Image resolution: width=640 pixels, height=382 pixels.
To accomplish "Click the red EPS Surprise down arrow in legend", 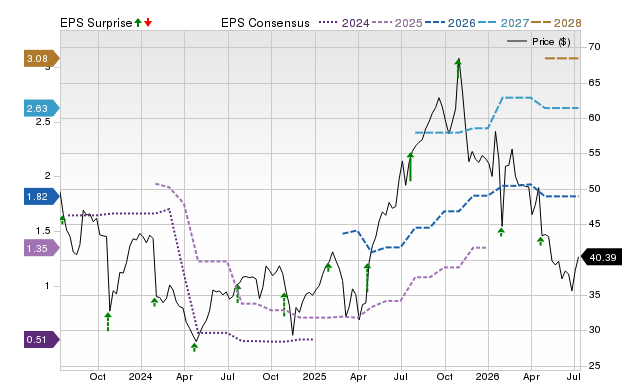I will [x=148, y=22].
